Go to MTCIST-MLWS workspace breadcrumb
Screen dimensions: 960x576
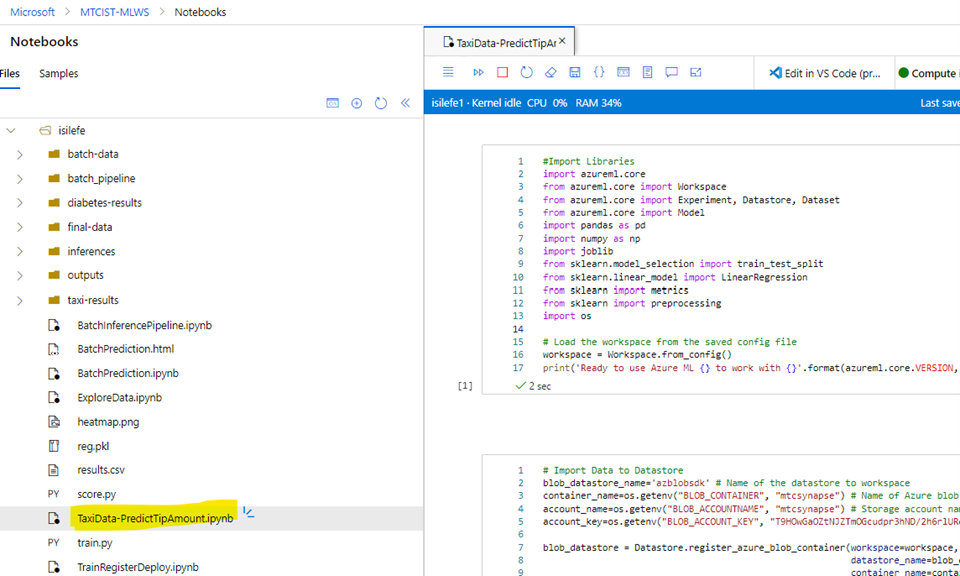tap(114, 12)
